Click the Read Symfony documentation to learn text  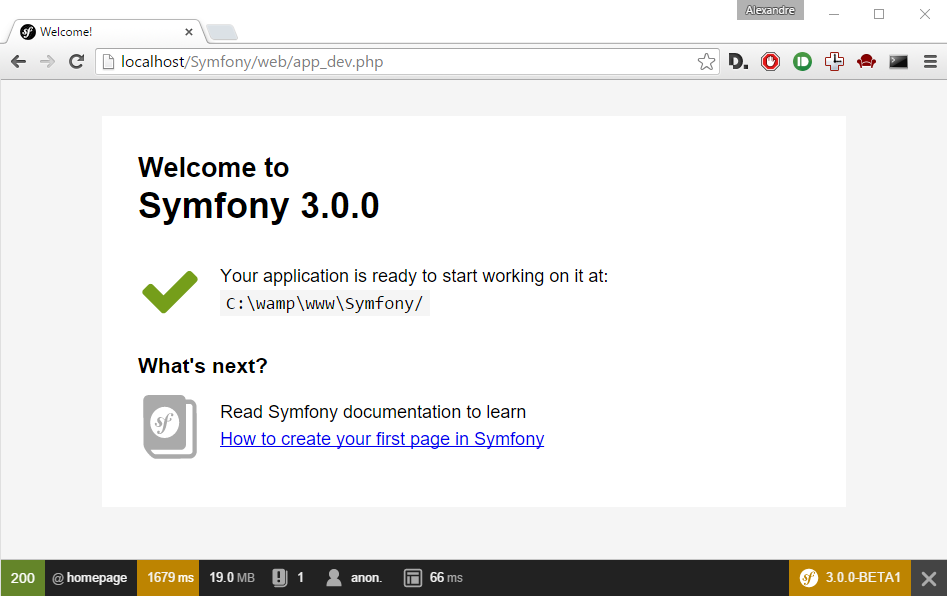point(373,412)
